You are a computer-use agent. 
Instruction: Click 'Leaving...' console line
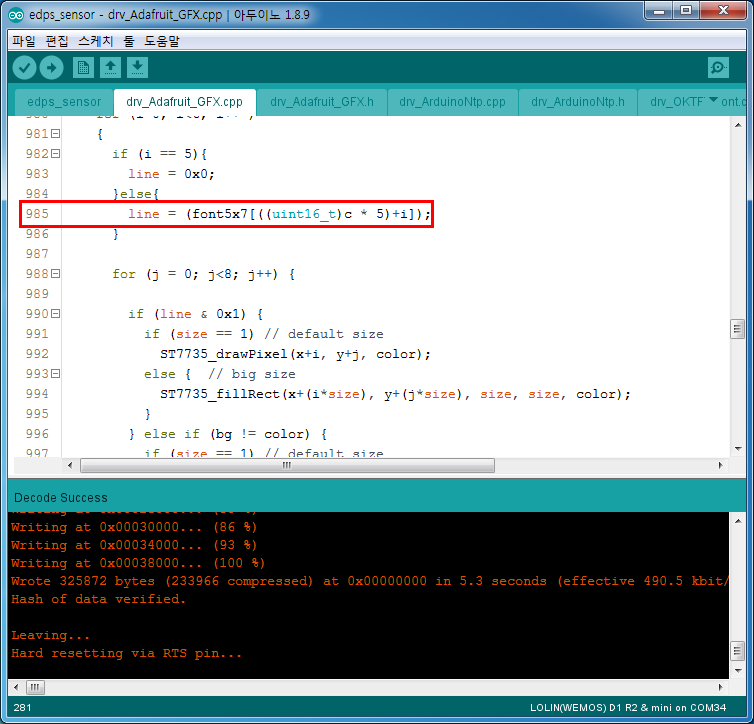50,636
